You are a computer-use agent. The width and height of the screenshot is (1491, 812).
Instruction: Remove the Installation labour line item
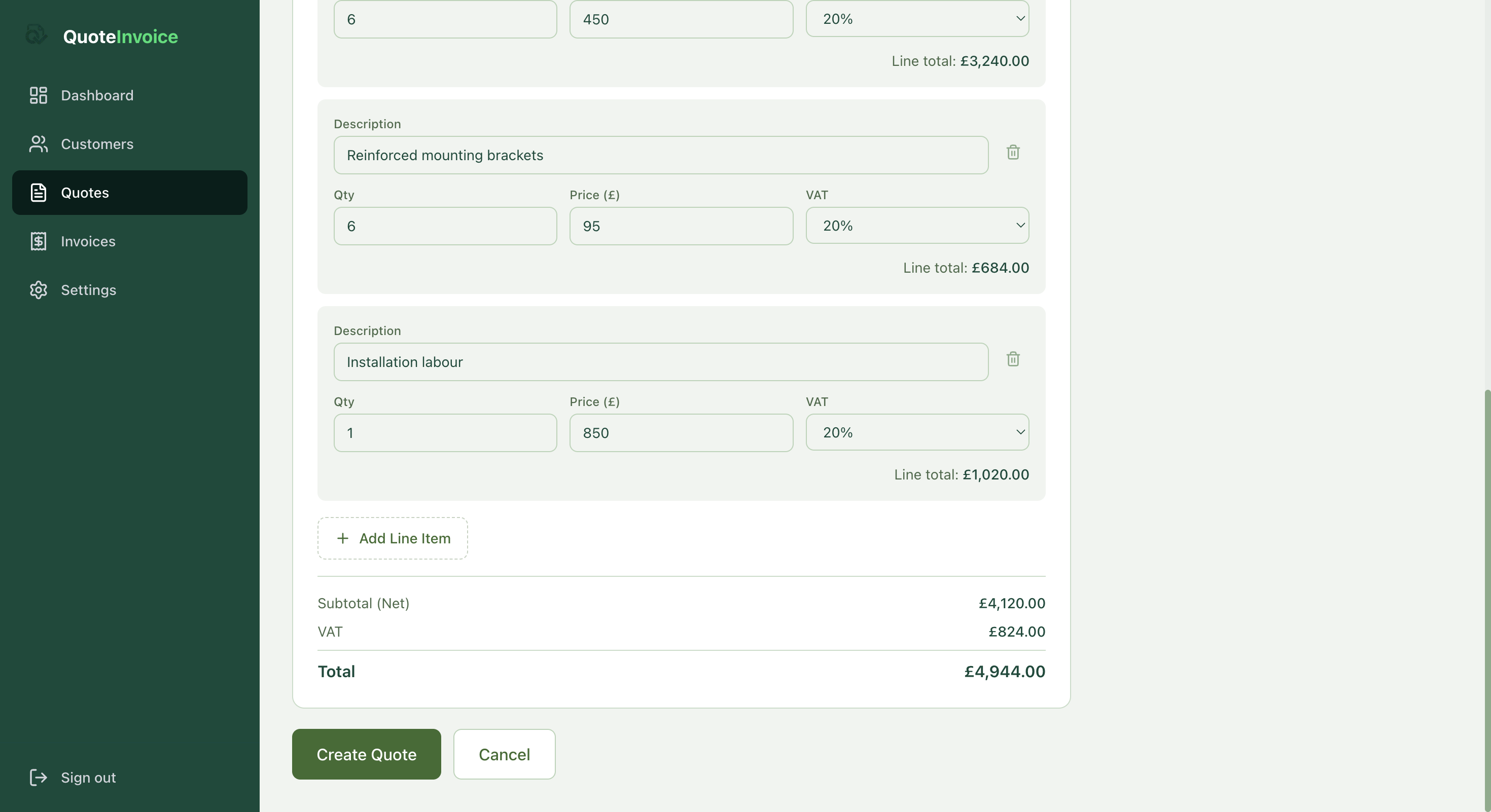point(1013,359)
